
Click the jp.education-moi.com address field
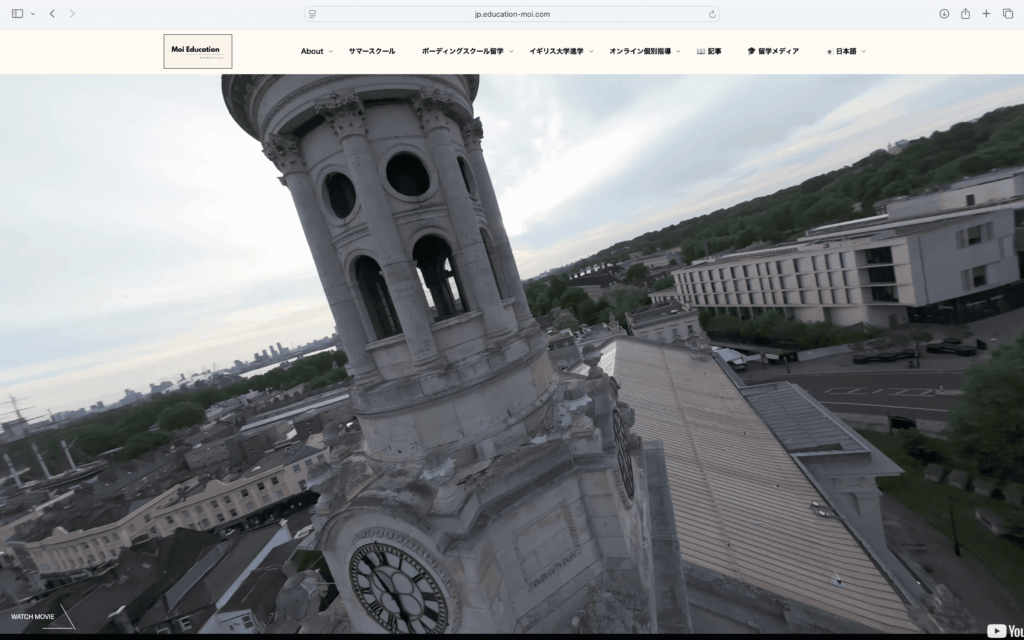(x=512, y=14)
